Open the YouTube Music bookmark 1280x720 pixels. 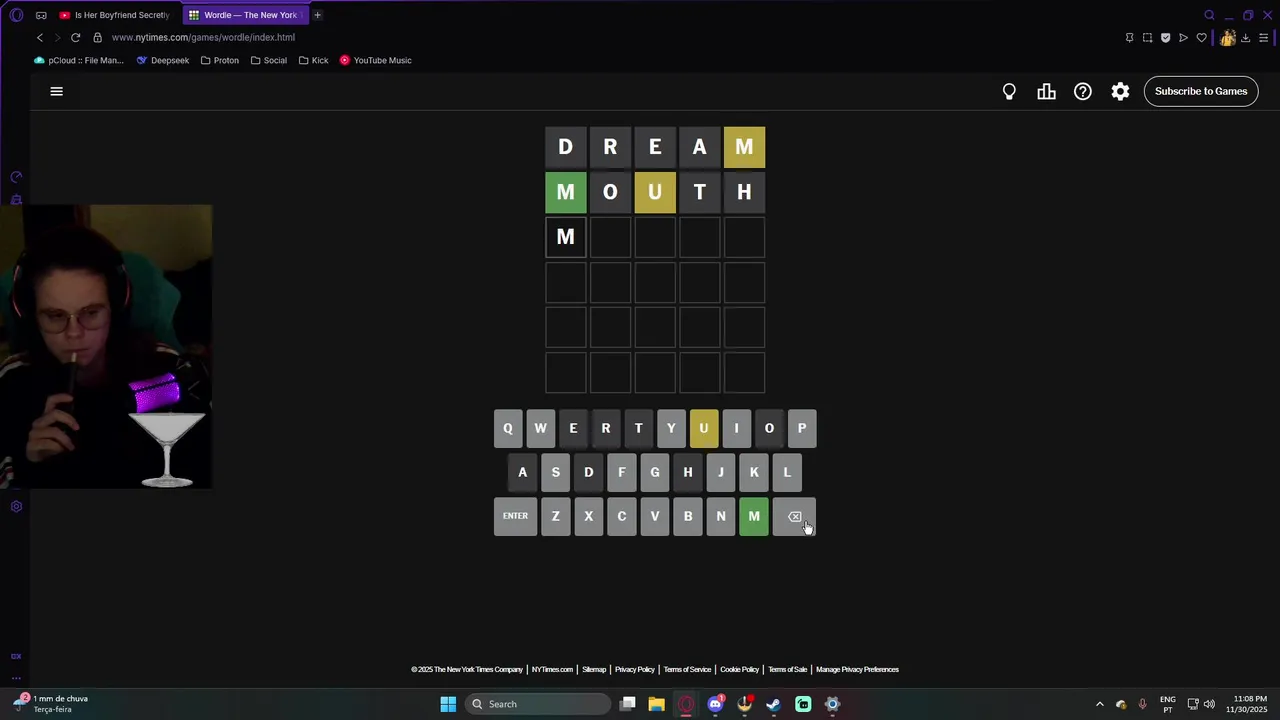tap(376, 60)
